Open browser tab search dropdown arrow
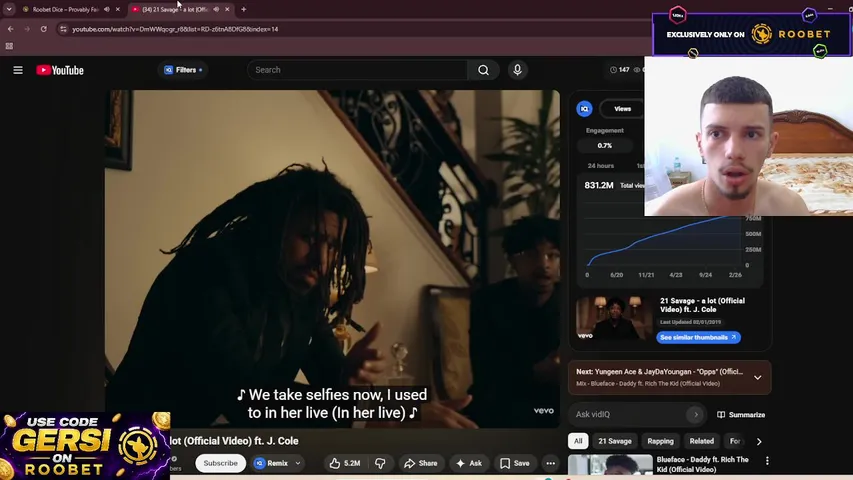 [x=9, y=9]
